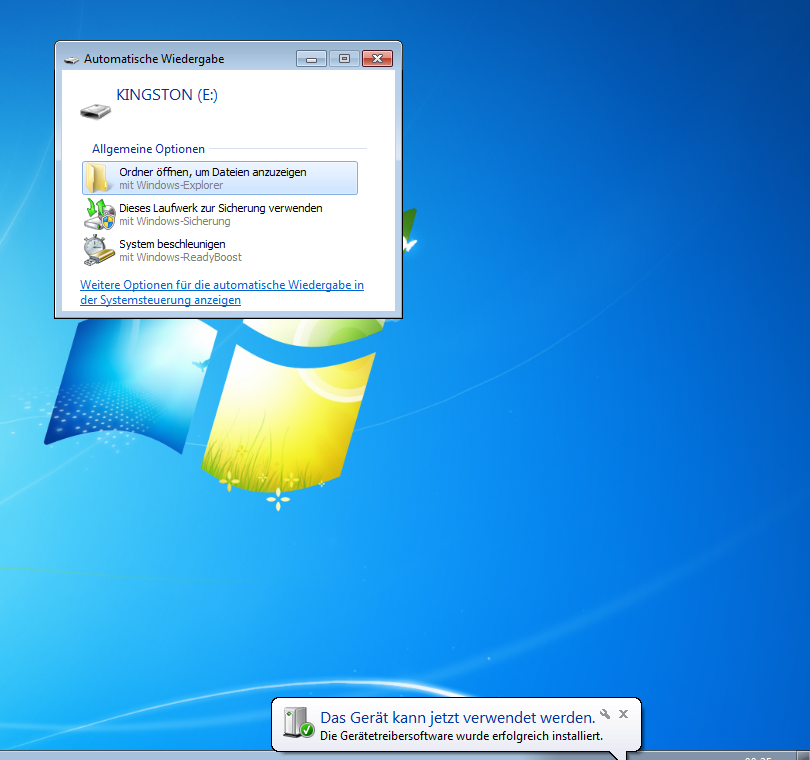Click 'mit Windows-Sicherung' subtitle text

point(175,221)
